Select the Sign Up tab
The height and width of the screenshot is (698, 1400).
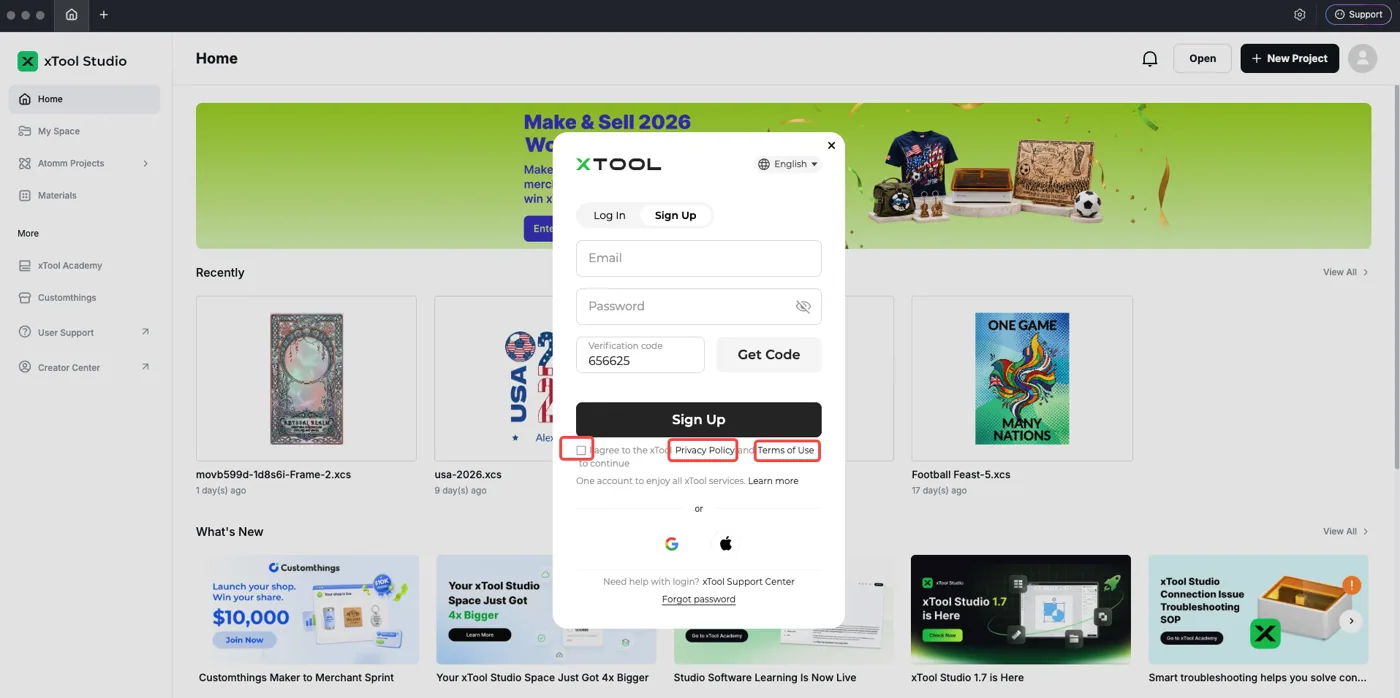[x=675, y=215]
